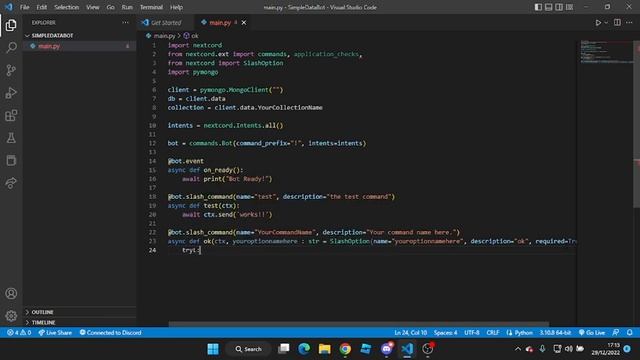Toggle the secondary side bar
The height and width of the screenshot is (360, 640).
559,7
